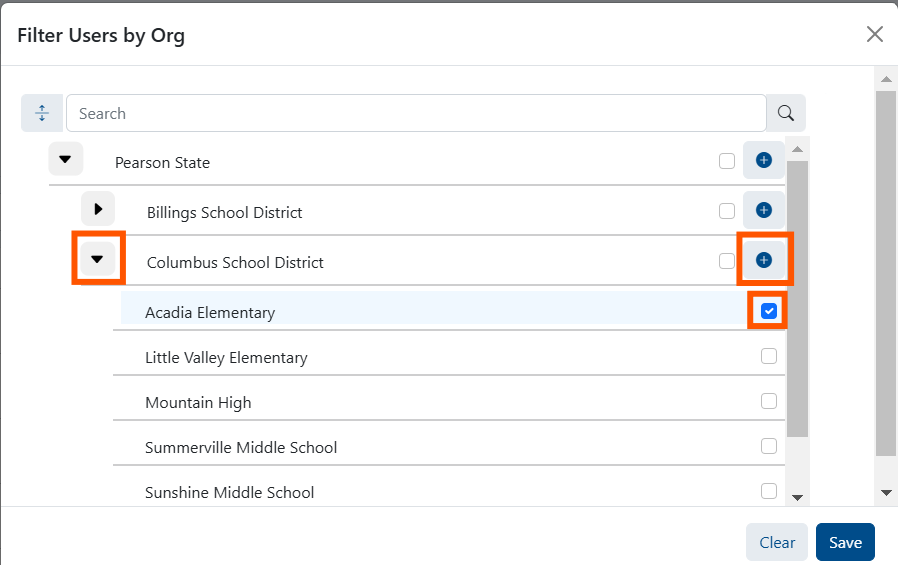The width and height of the screenshot is (898, 565).
Task: Click into the Search input field
Action: [x=415, y=114]
